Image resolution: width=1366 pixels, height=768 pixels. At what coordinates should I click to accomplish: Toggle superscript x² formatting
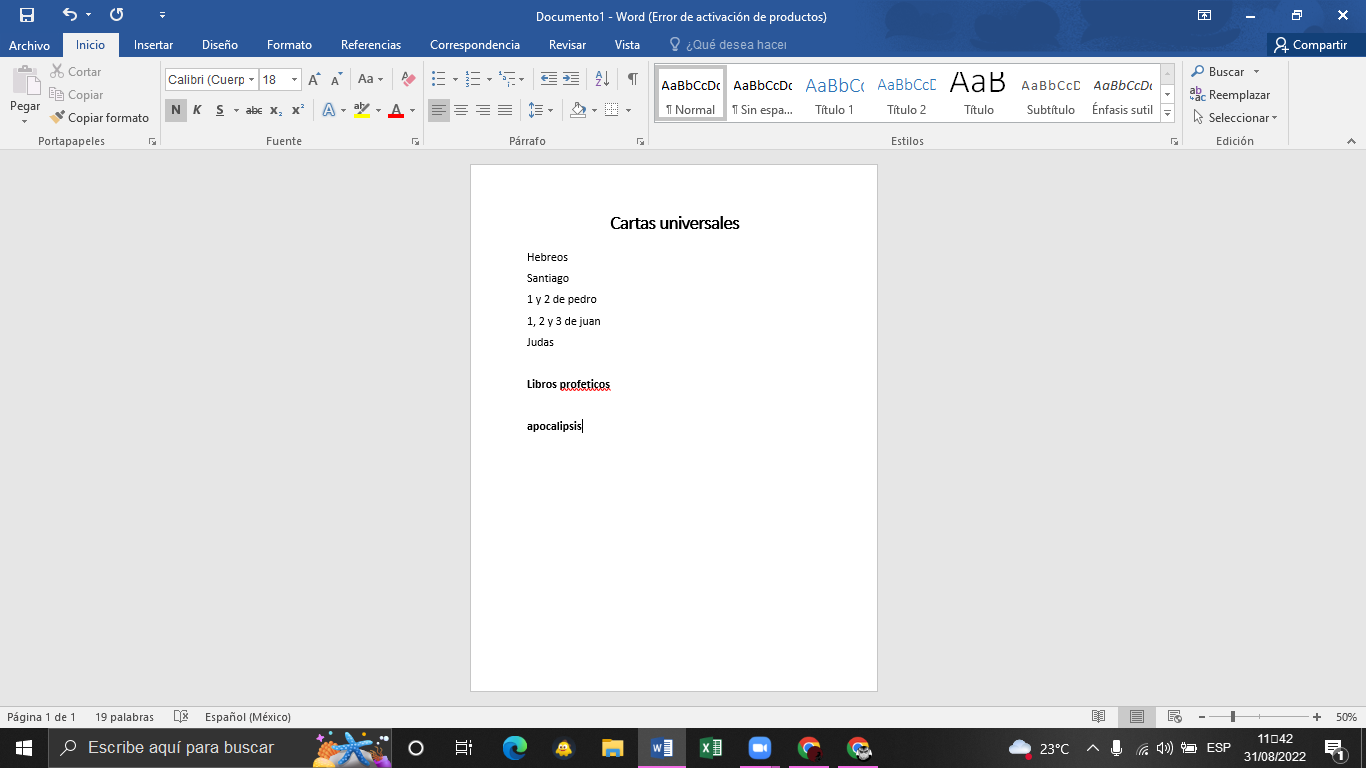tap(298, 110)
